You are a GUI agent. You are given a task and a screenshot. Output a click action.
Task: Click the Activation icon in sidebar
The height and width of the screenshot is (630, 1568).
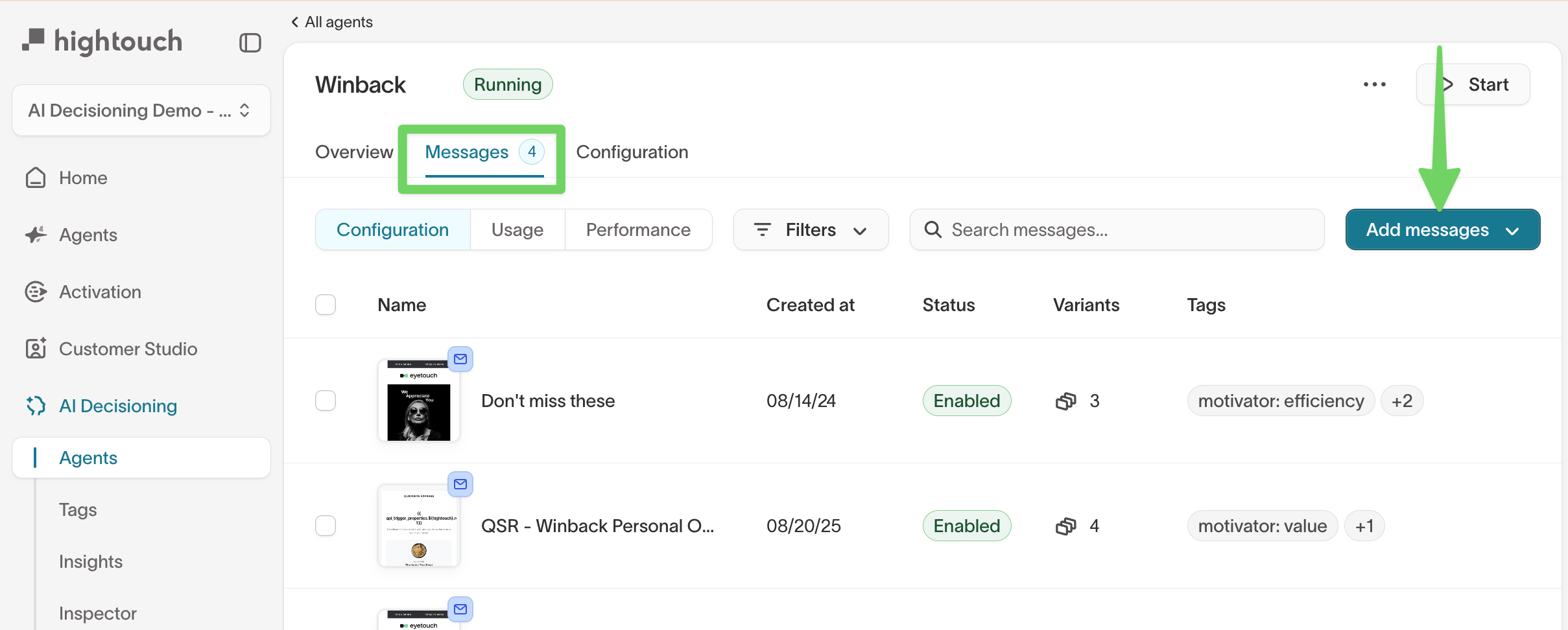(x=36, y=292)
